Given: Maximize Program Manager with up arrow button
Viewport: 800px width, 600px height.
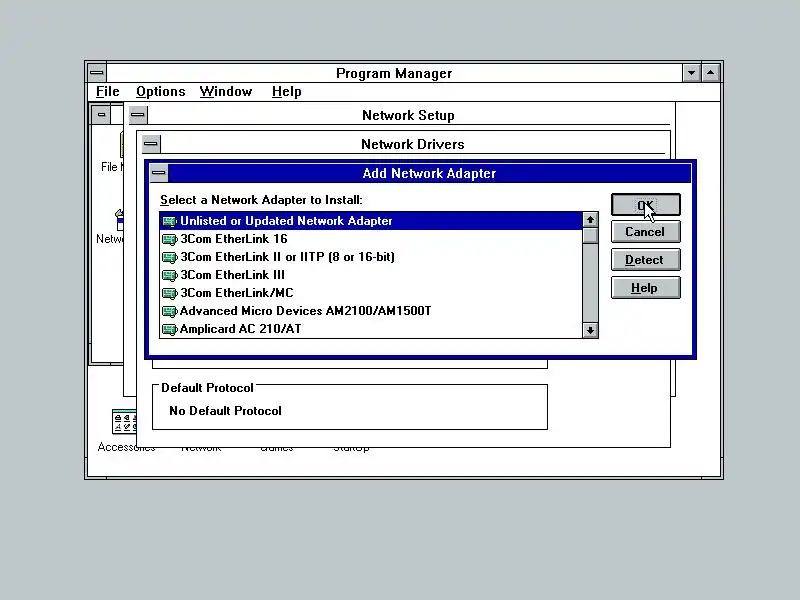Looking at the screenshot, I should click(x=711, y=73).
